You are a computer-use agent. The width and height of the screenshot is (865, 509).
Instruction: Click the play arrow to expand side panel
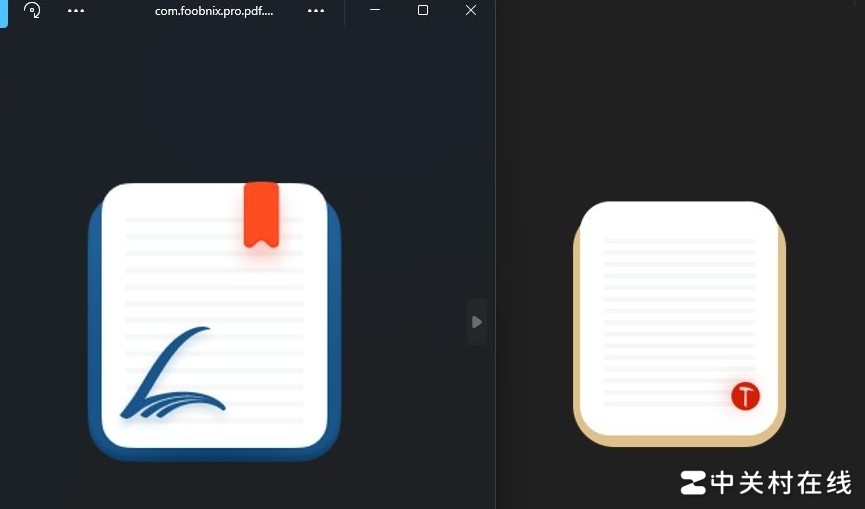(477, 322)
